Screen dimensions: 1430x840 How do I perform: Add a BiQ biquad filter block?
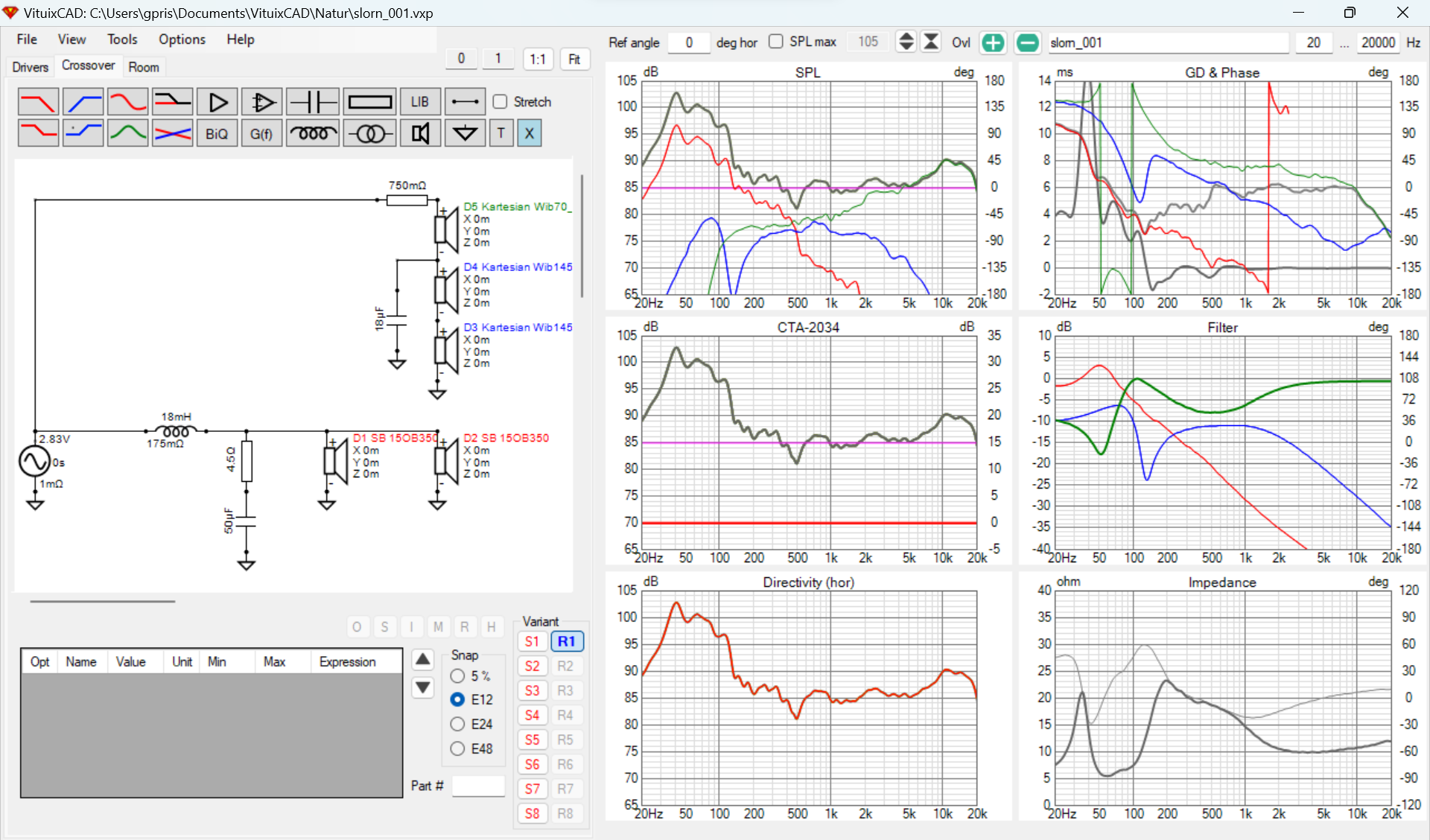(217, 133)
